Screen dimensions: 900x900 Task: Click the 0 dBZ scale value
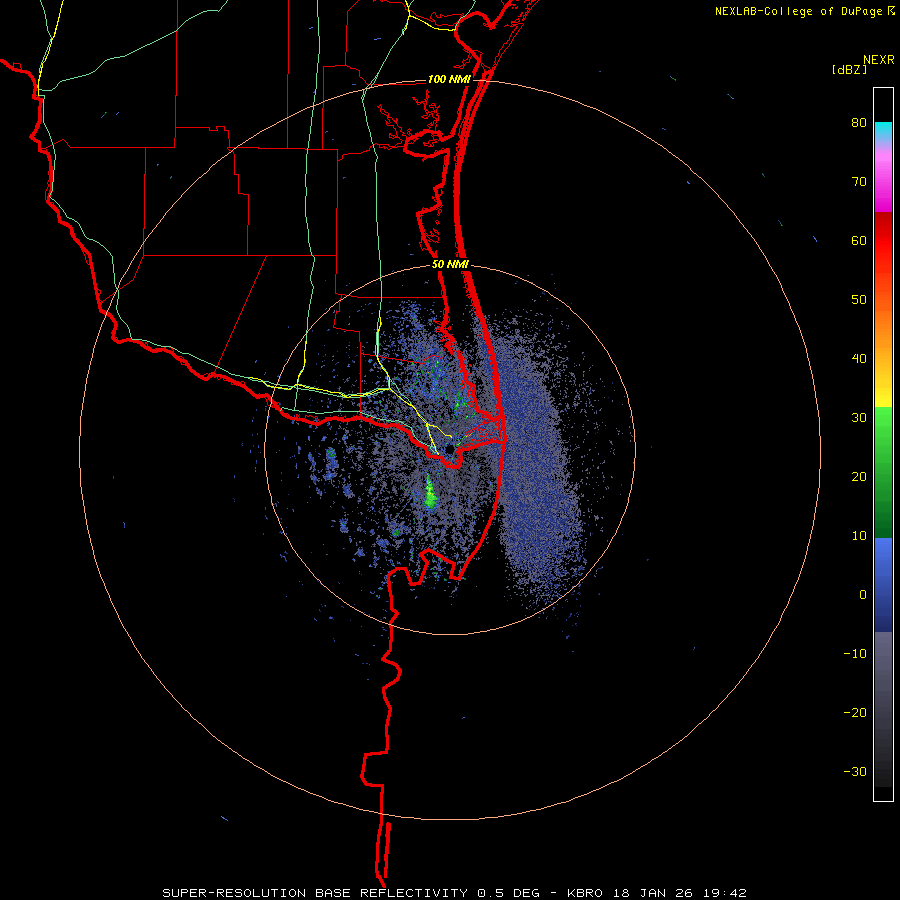[863, 595]
